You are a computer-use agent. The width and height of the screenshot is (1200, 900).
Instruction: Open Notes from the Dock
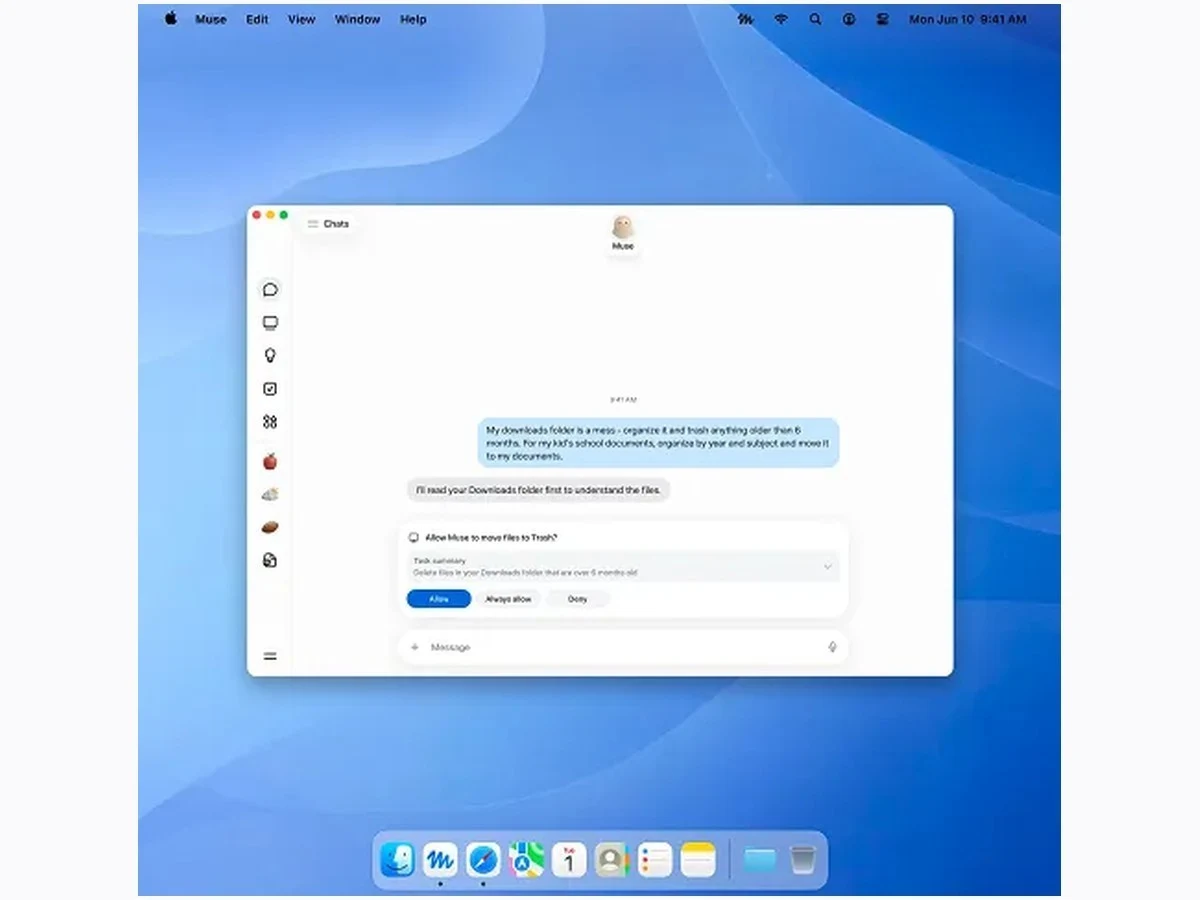(698, 859)
